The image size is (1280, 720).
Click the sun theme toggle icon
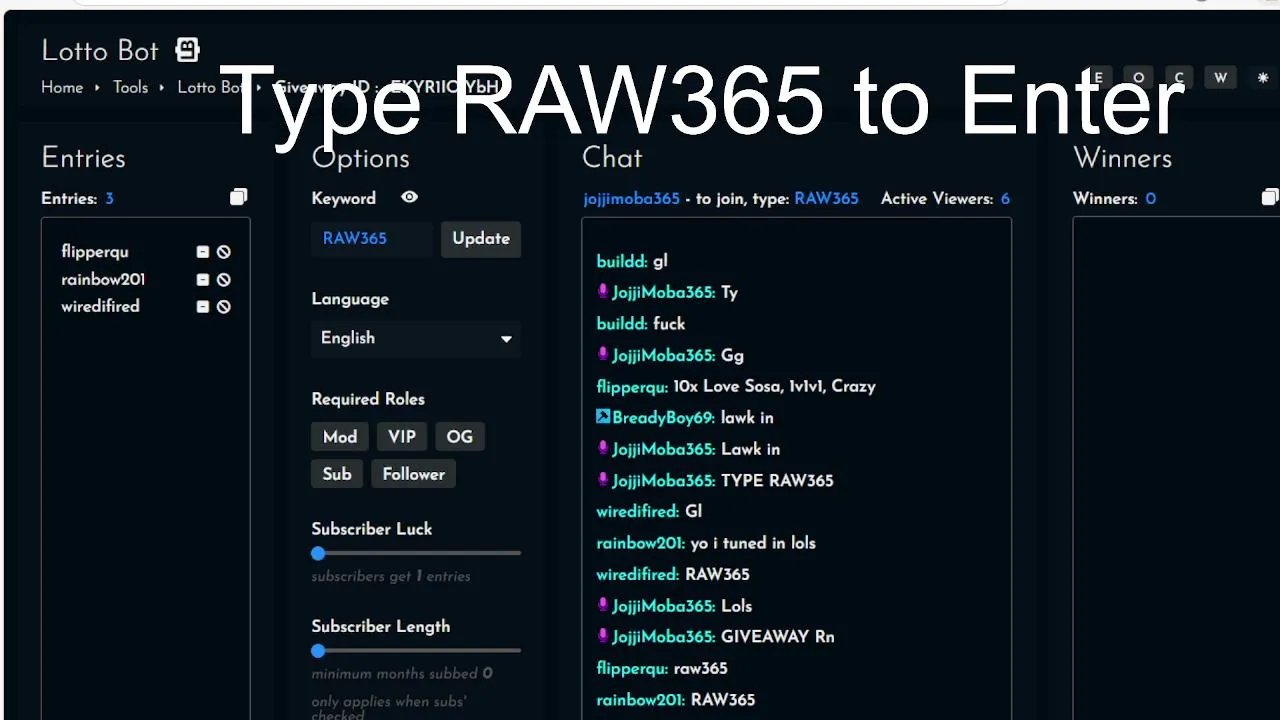point(1262,78)
